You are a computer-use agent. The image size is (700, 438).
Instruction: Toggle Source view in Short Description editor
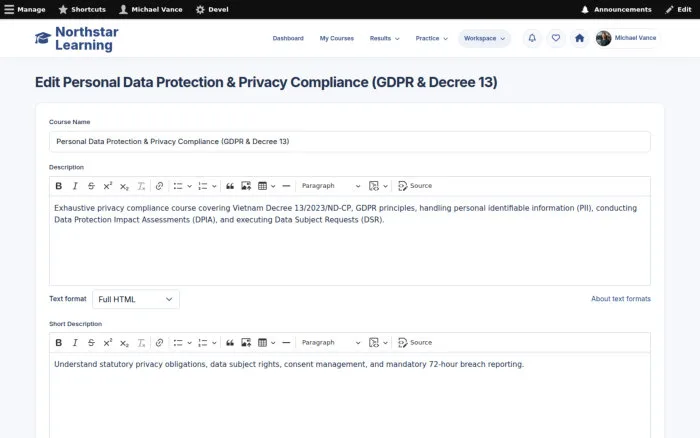pos(415,342)
